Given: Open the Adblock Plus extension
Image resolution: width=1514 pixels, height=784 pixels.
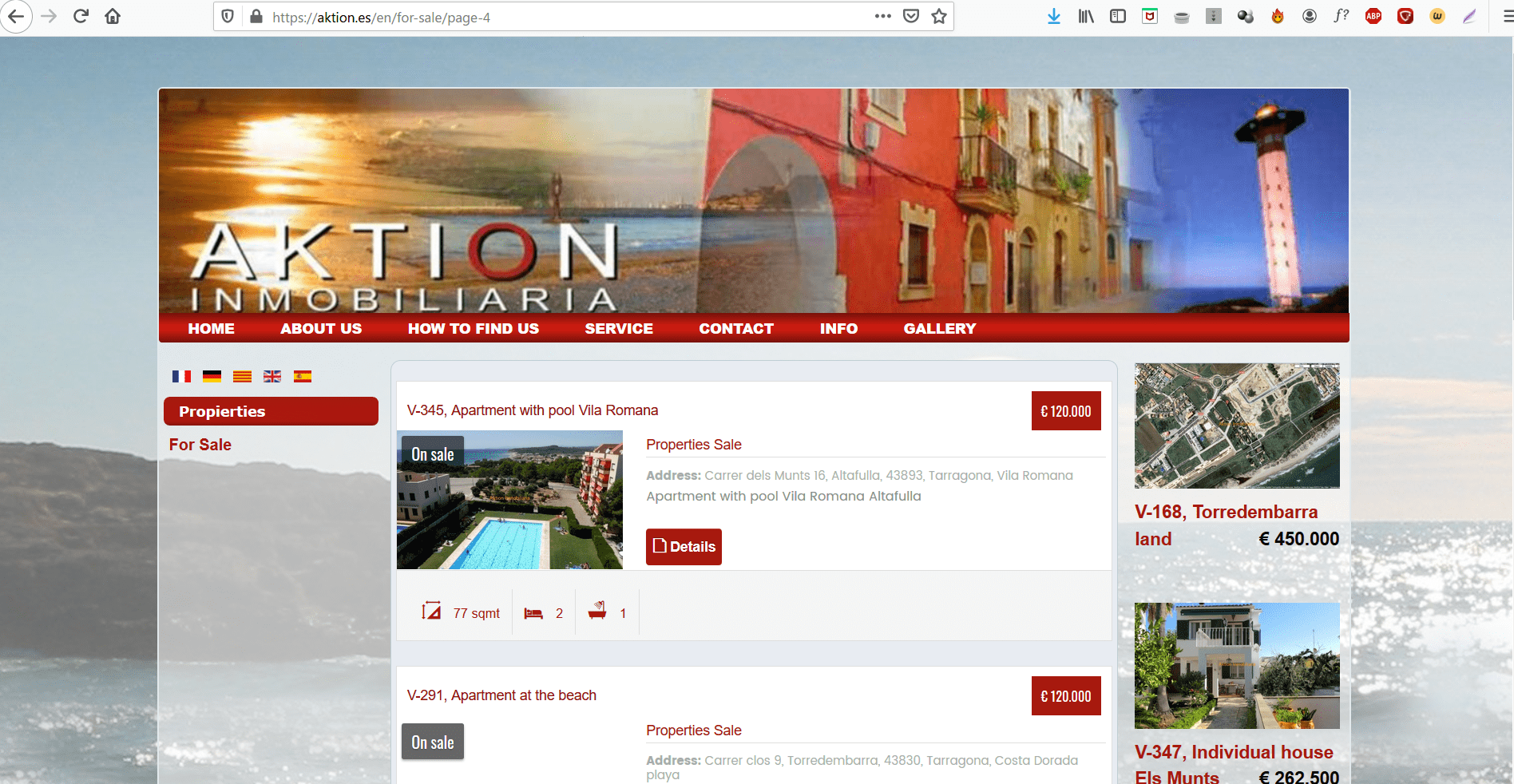Looking at the screenshot, I should (x=1373, y=16).
